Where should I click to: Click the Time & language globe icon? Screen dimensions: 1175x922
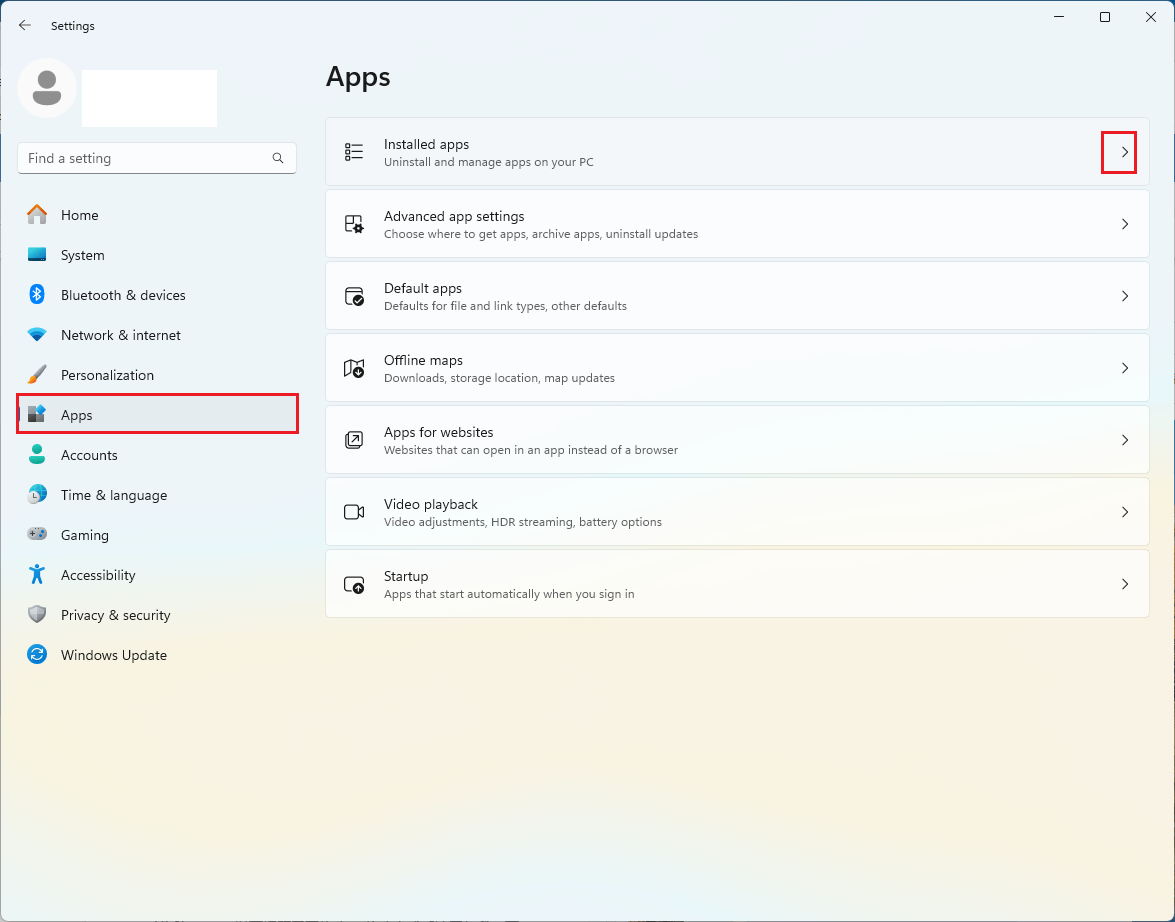[x=37, y=494]
